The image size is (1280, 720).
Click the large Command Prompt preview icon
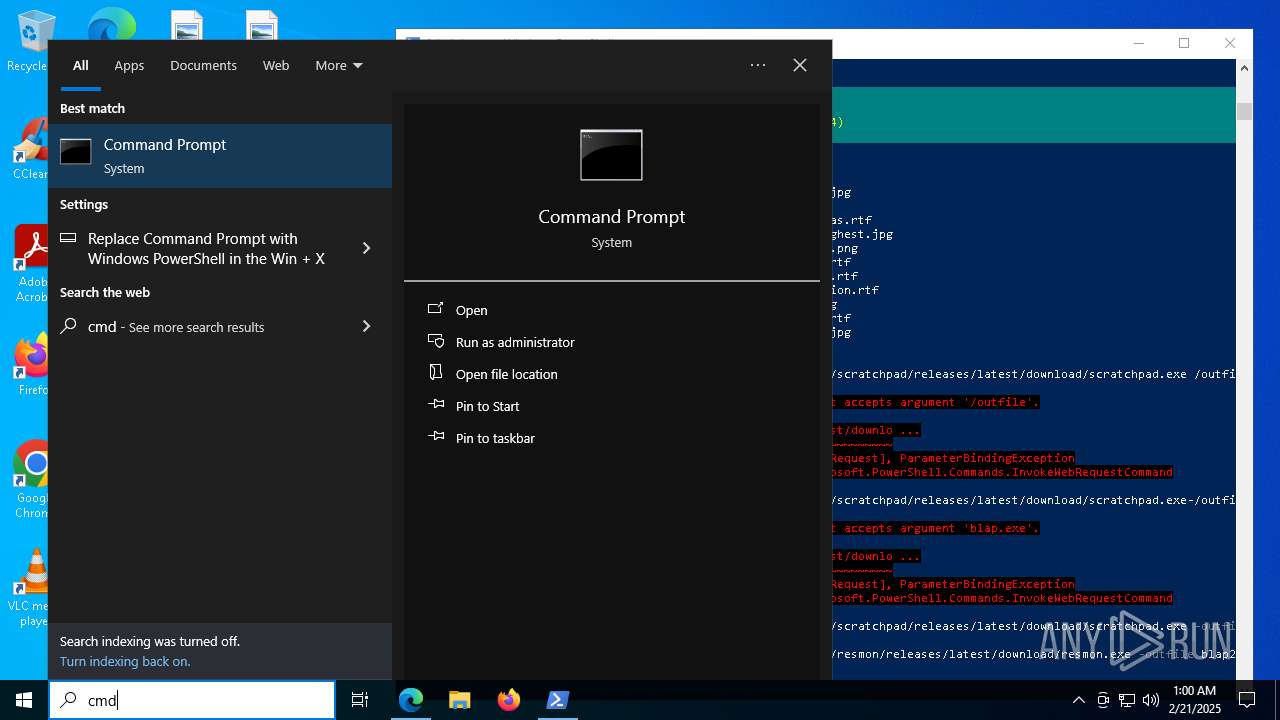611,155
